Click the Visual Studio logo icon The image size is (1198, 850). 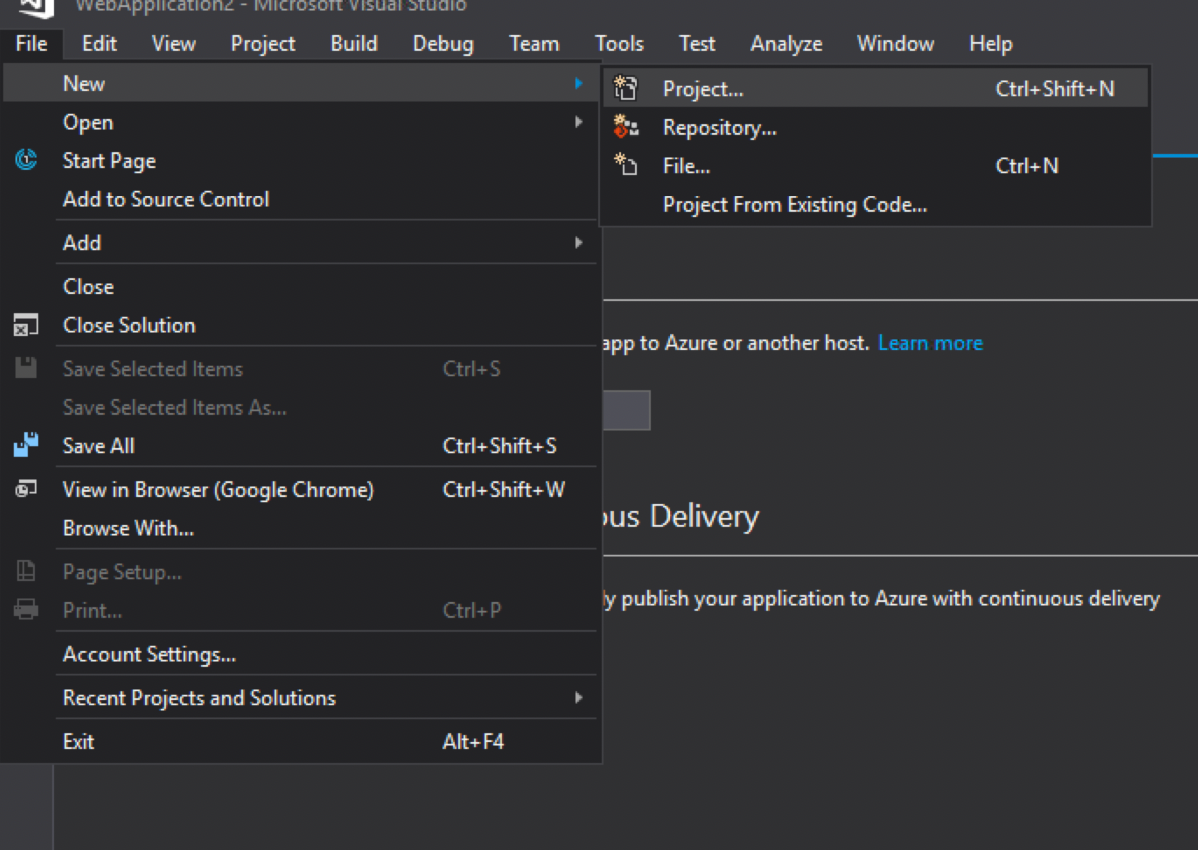pos(36,7)
